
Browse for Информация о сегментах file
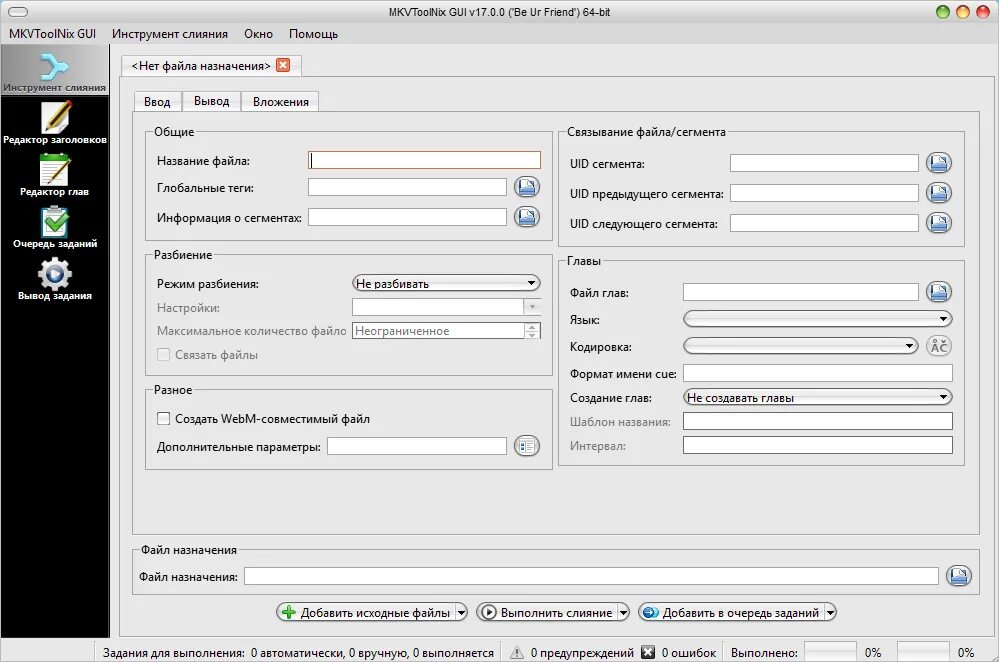(527, 217)
